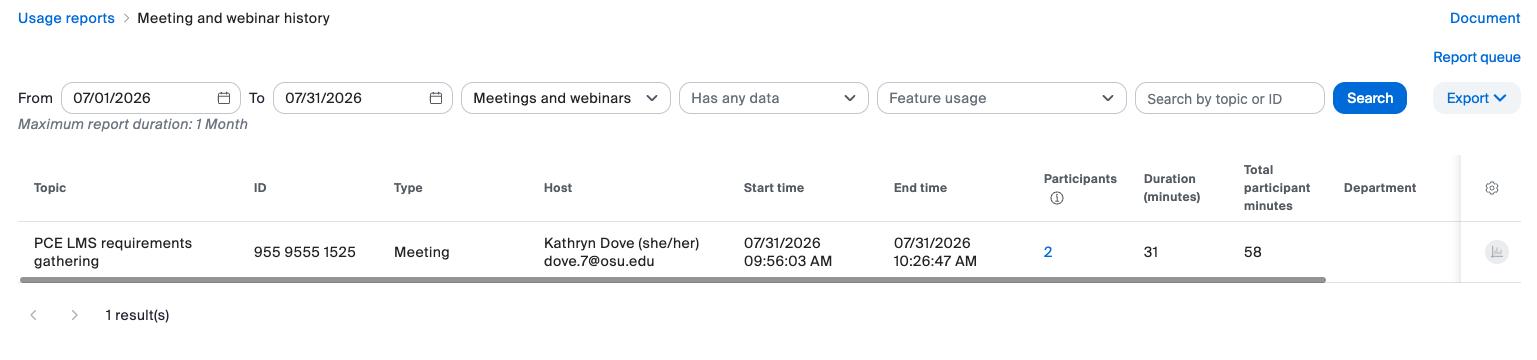Open the To date calendar picker icon

pos(436,98)
